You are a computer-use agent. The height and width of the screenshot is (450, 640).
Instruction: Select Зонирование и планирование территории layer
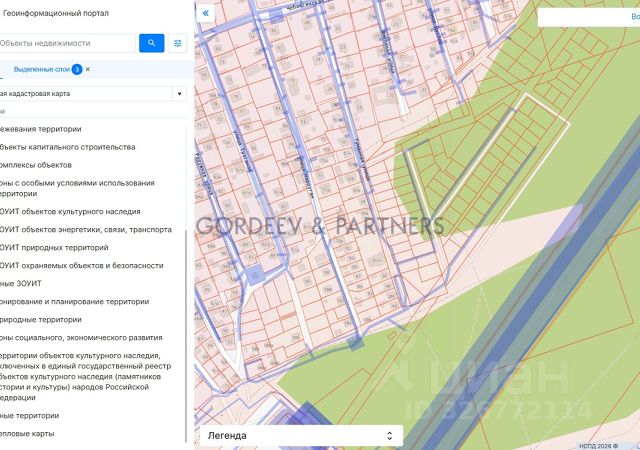75,302
